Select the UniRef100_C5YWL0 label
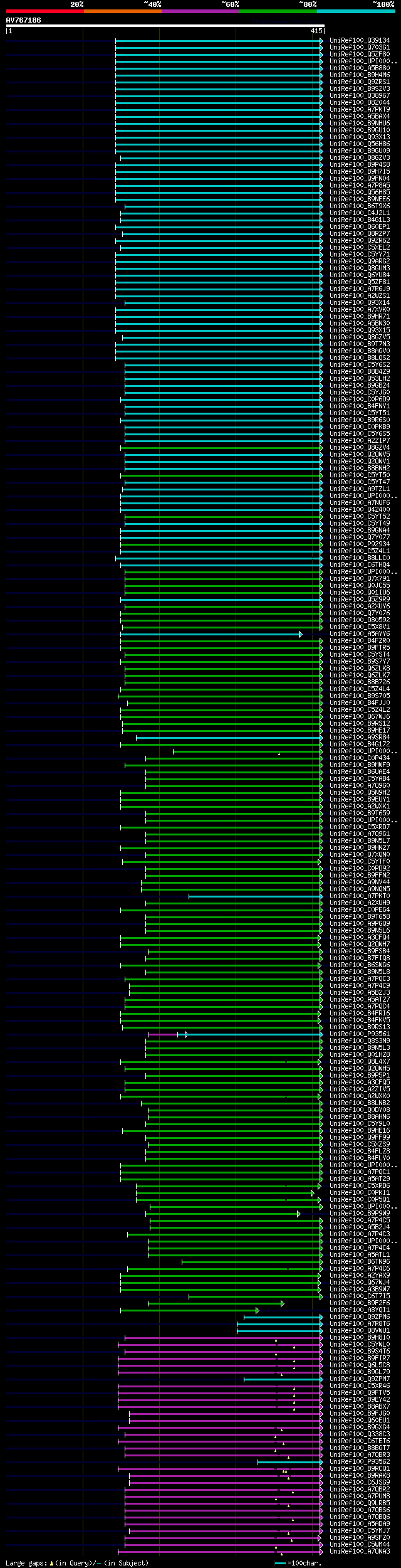Screen dimensions: 401x1568 tap(360, 1345)
